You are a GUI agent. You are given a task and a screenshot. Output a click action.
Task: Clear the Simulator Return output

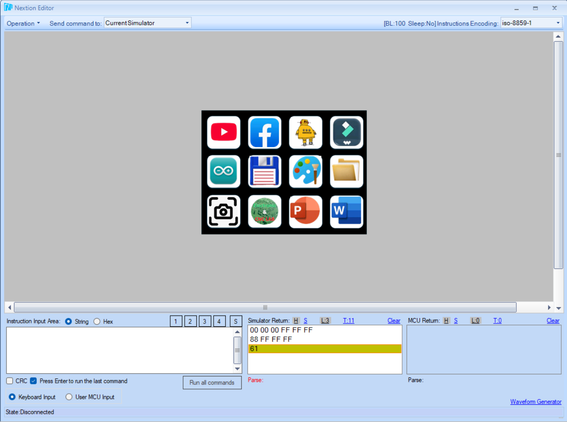[394, 321]
